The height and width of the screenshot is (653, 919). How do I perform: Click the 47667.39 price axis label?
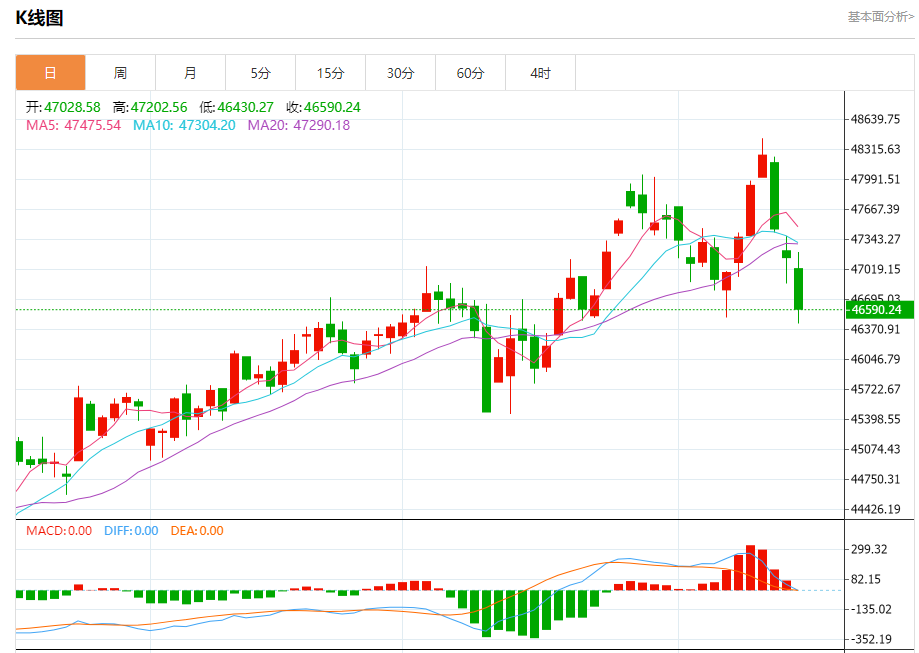point(876,209)
